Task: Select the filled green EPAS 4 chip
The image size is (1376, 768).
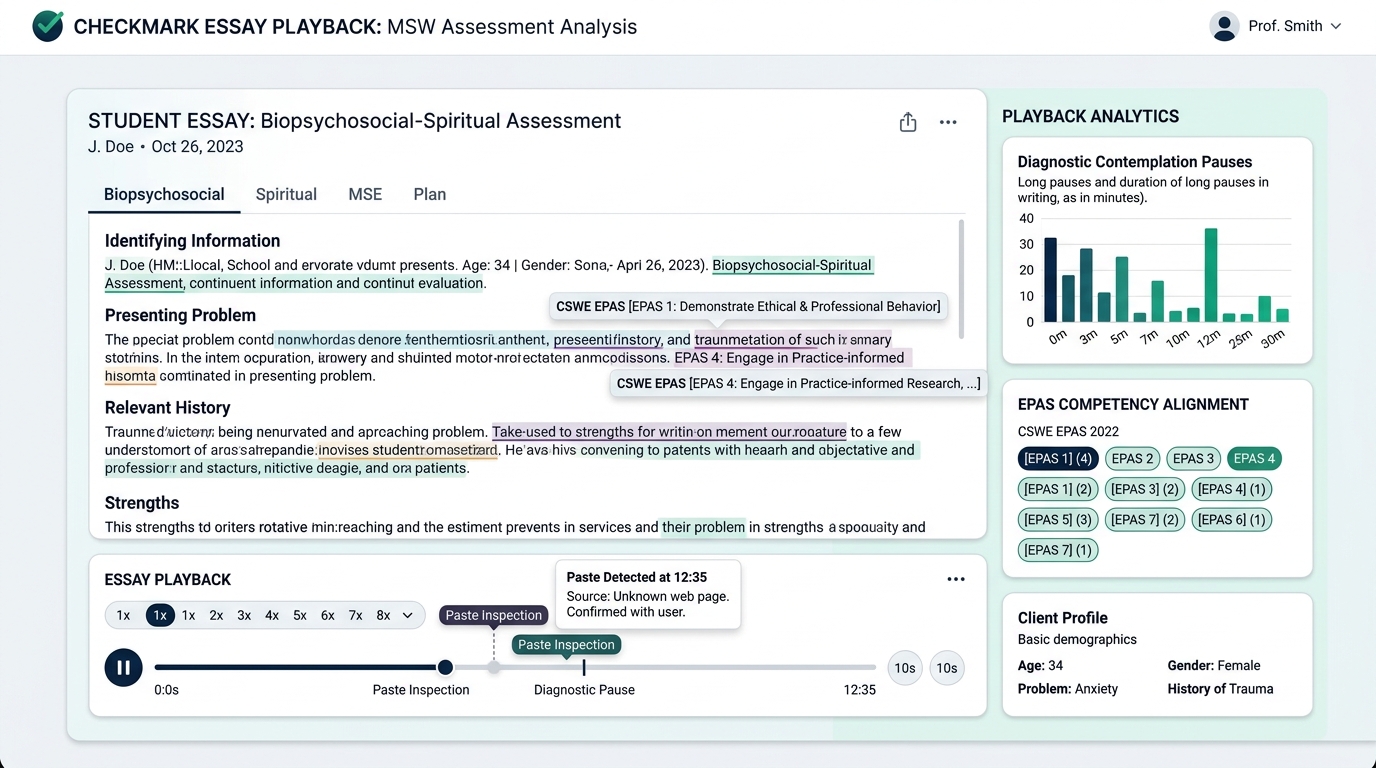Action: click(1255, 459)
